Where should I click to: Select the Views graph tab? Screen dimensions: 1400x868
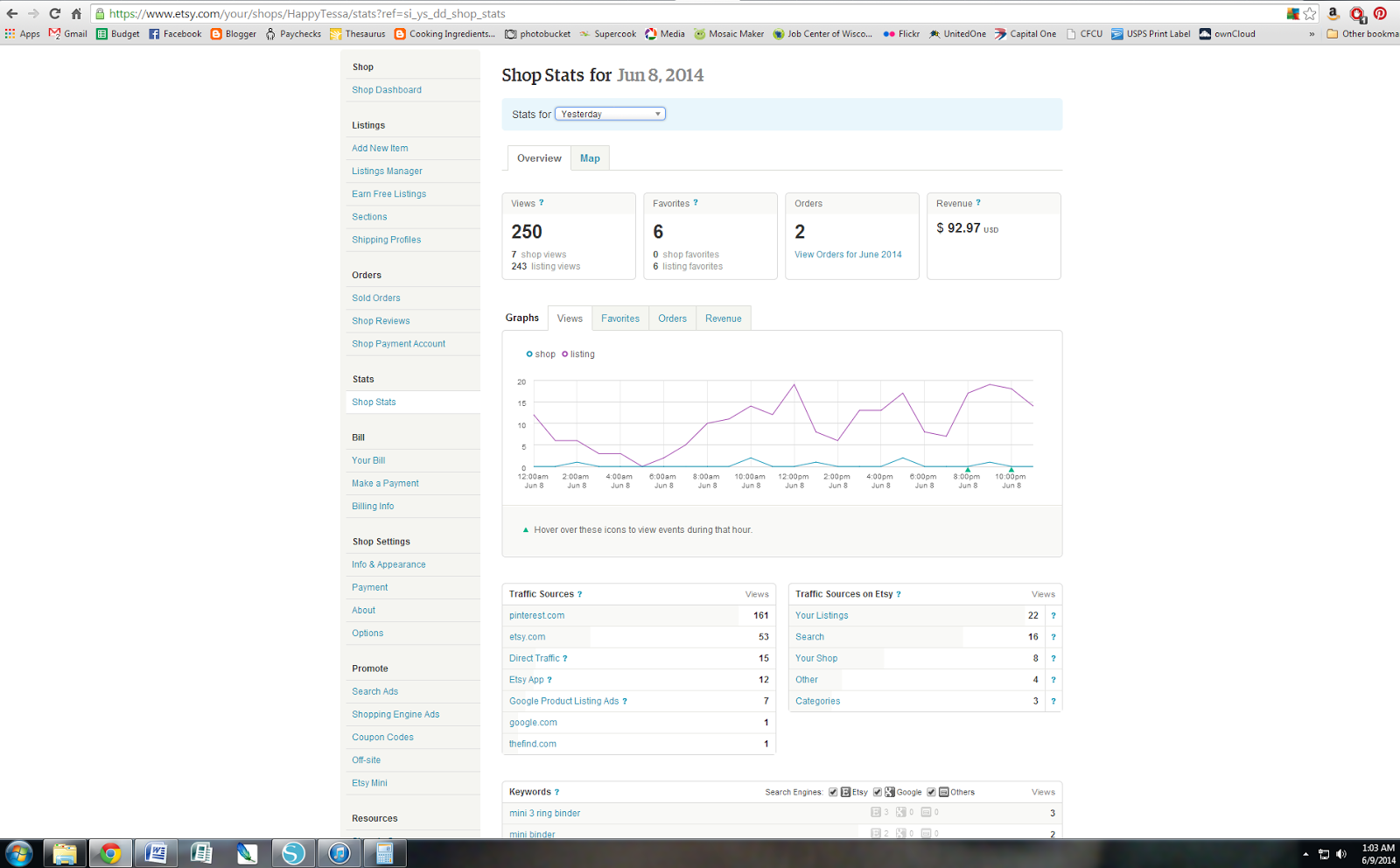click(x=570, y=318)
